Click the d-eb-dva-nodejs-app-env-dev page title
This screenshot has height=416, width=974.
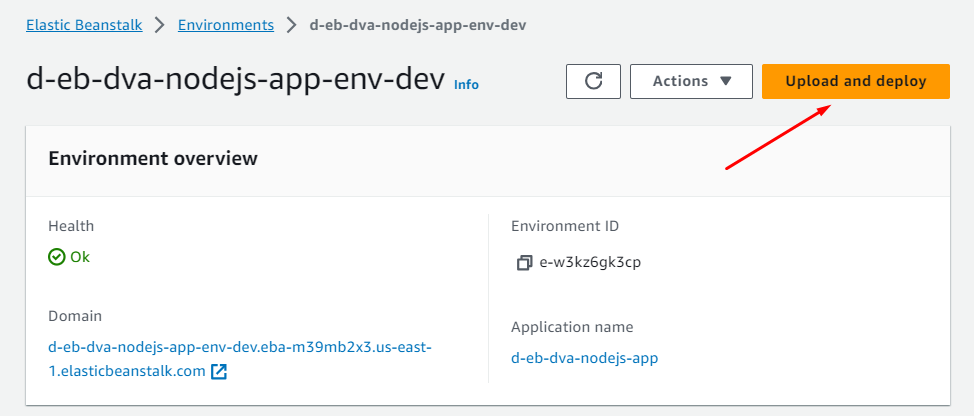click(234, 81)
